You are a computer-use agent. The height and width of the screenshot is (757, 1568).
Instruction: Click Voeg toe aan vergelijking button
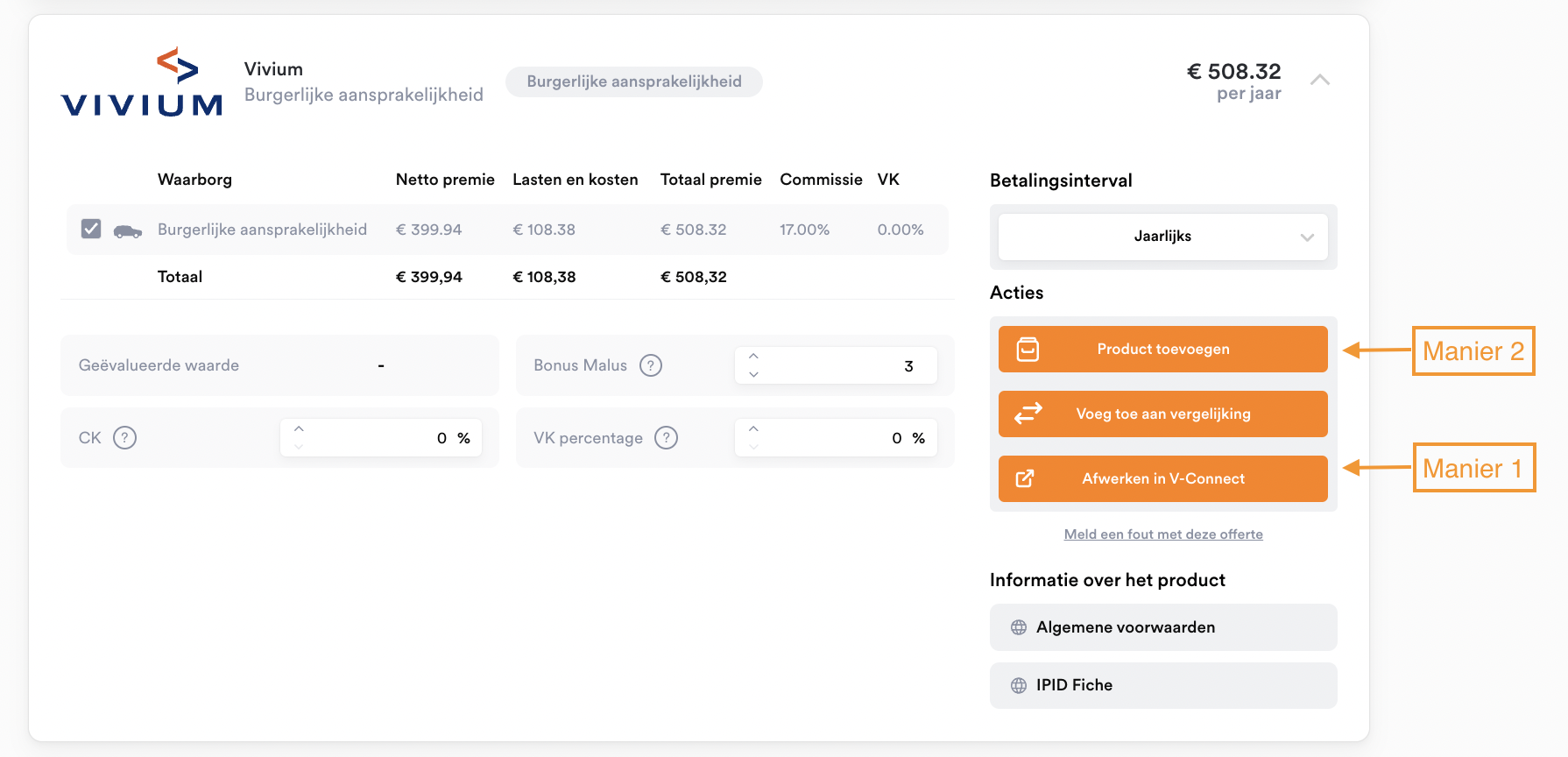coord(1163,414)
